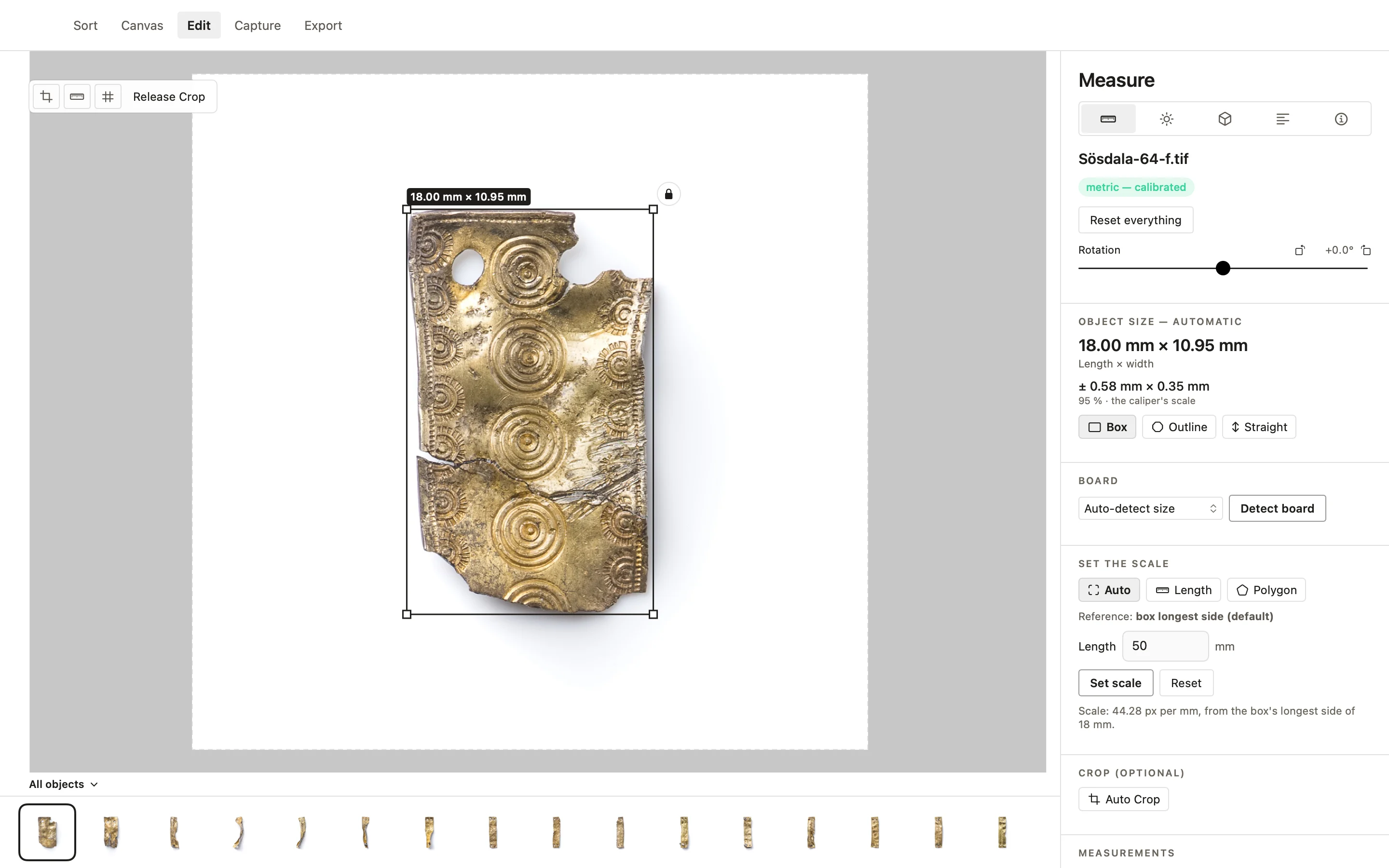This screenshot has height=868, width=1389.
Task: Click the Length input field showing 50
Action: click(1165, 646)
